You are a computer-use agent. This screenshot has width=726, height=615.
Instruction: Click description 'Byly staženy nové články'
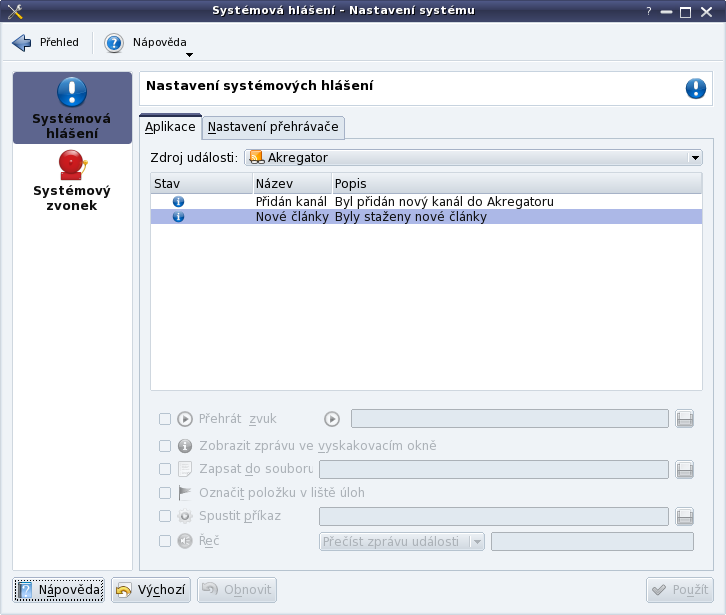(411, 217)
